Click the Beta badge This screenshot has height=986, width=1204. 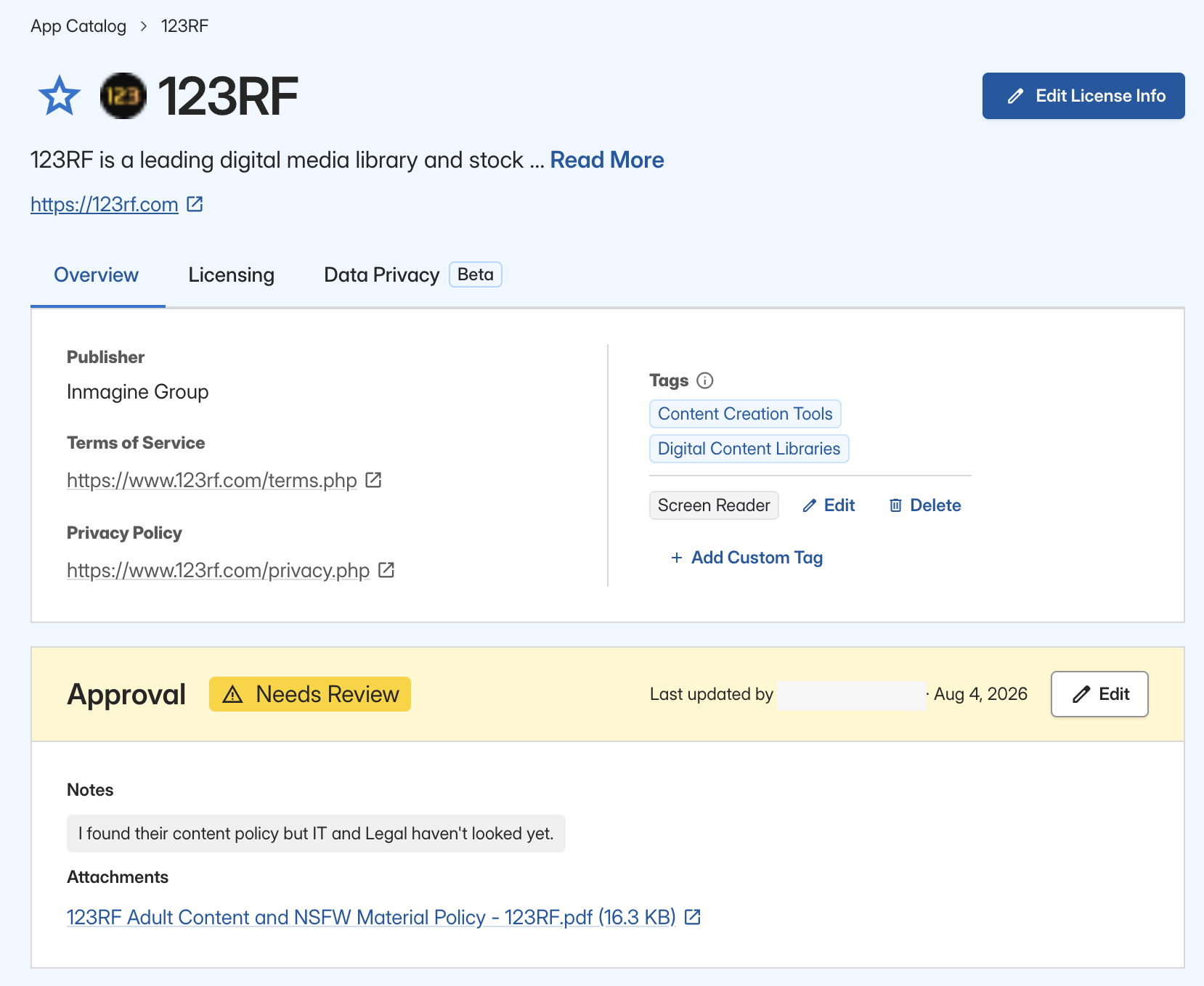[476, 274]
